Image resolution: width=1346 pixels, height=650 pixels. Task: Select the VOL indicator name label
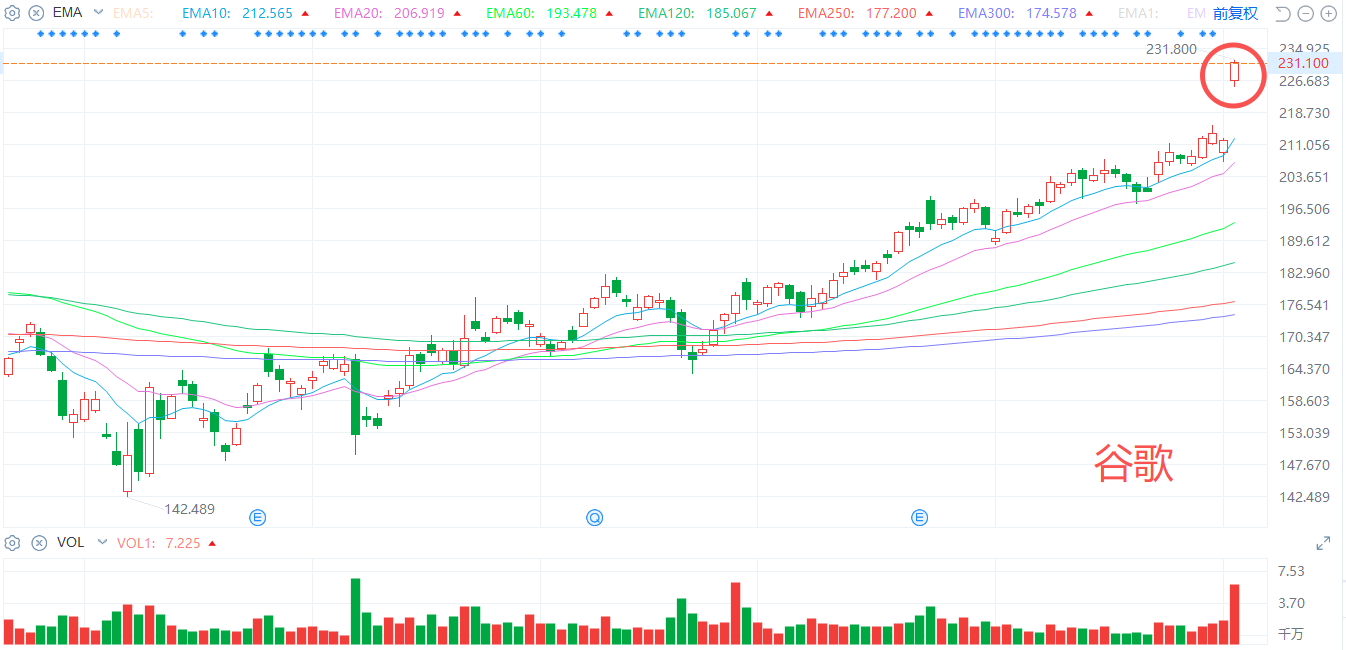point(70,543)
